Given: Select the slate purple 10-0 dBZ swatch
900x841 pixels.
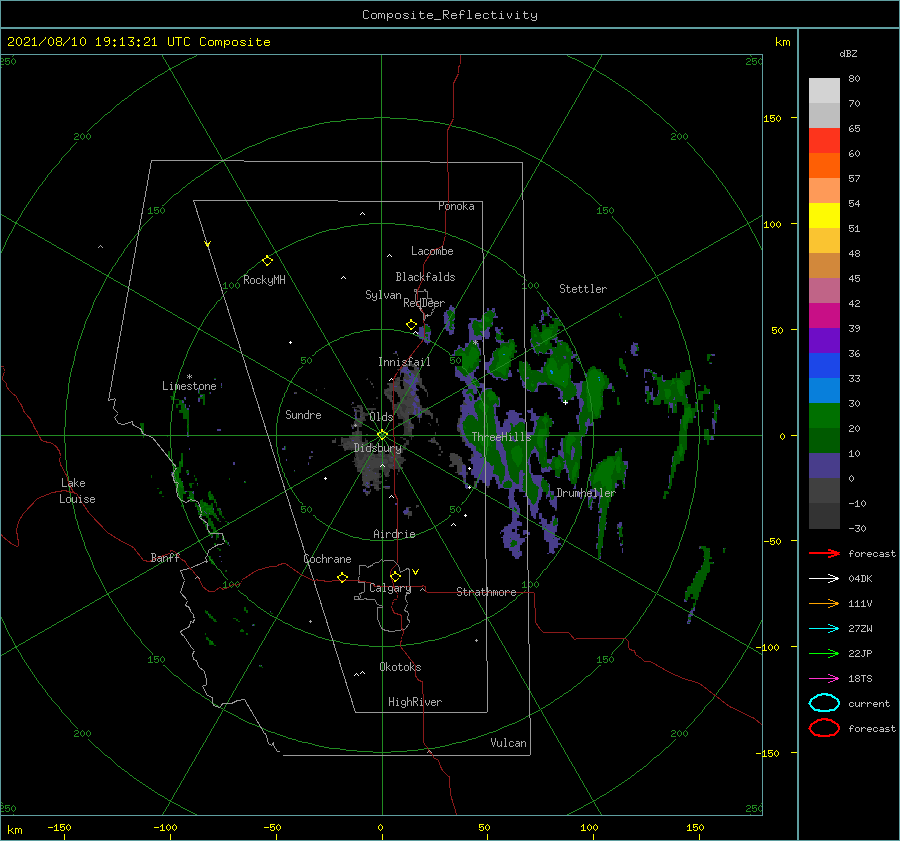Looking at the screenshot, I should point(824,466).
